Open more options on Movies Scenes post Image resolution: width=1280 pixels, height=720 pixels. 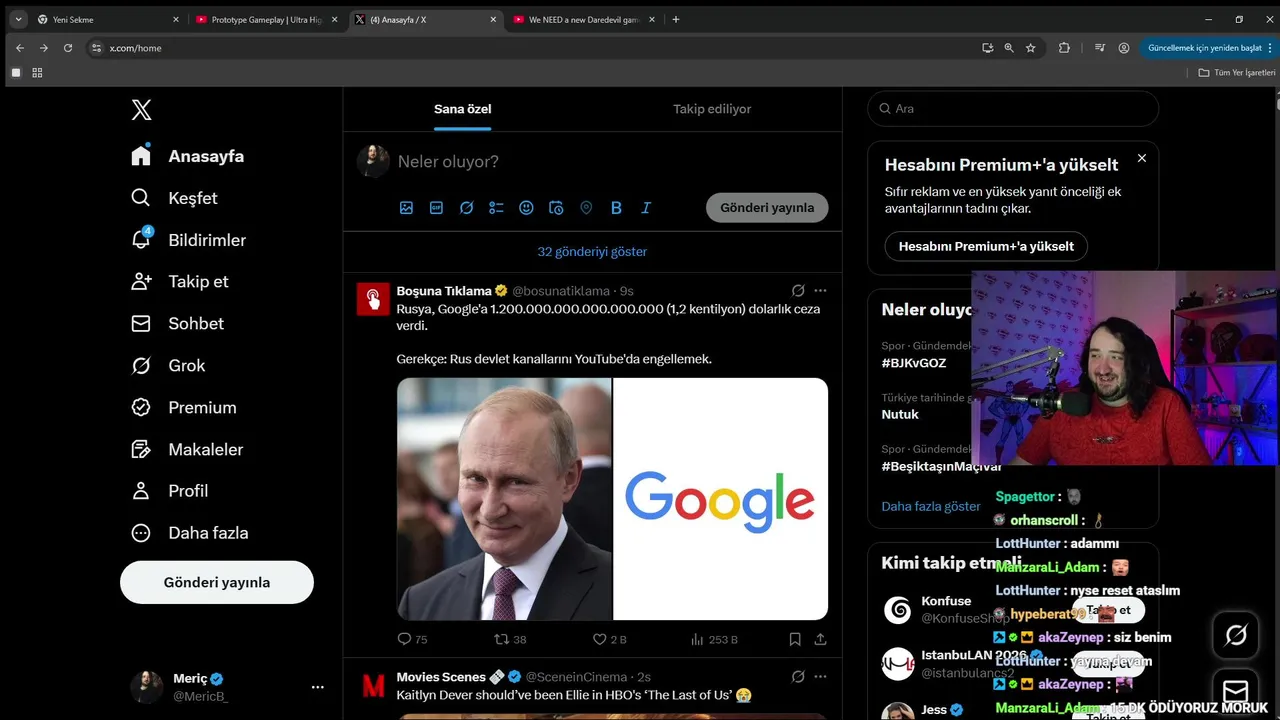coord(820,677)
